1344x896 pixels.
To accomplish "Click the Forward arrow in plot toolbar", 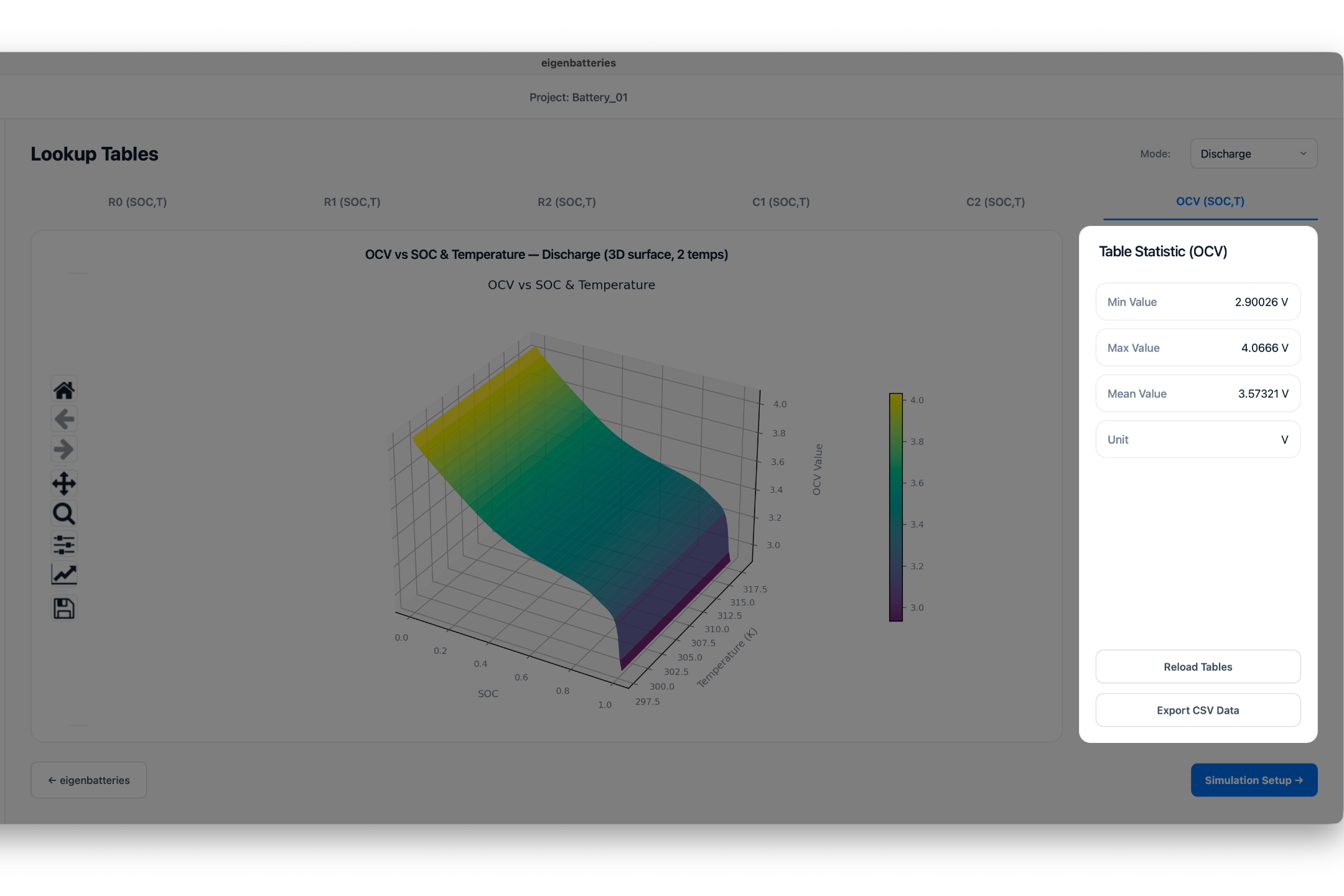I will 64,449.
